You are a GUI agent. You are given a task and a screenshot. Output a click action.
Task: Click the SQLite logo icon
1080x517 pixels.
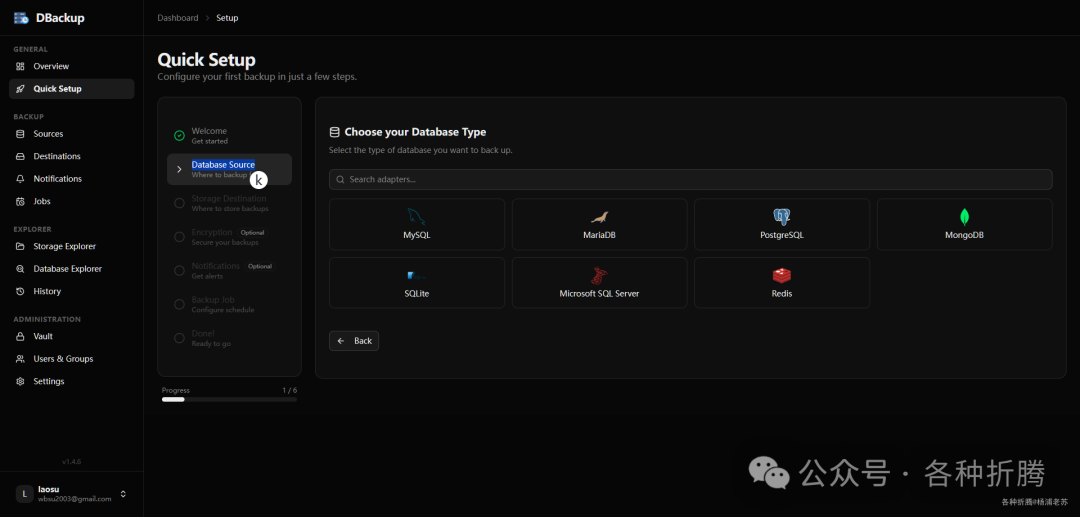coord(416,275)
